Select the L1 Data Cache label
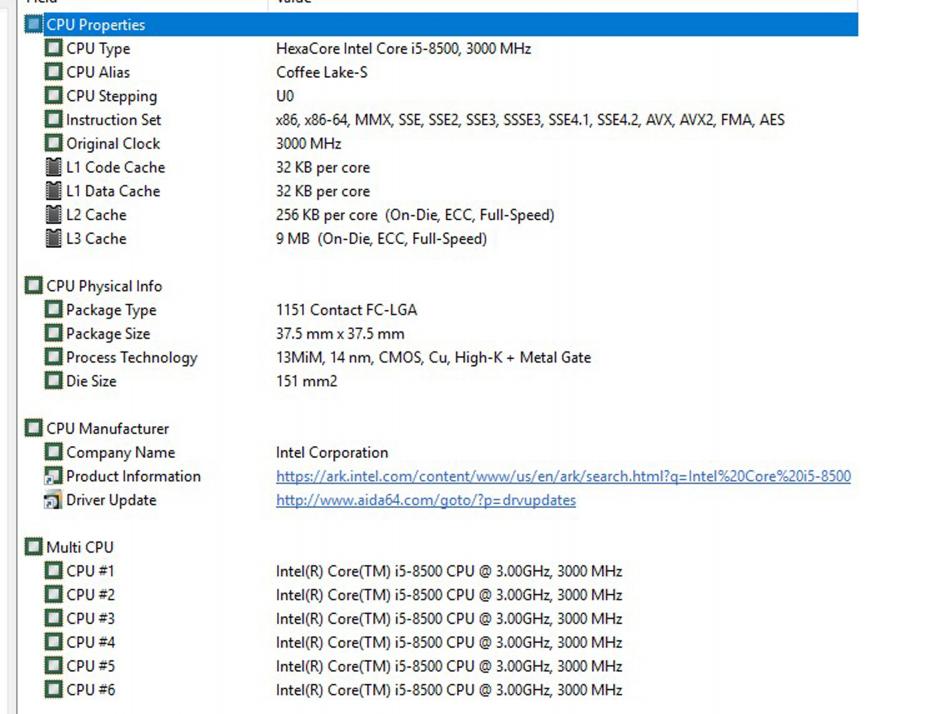 [113, 191]
